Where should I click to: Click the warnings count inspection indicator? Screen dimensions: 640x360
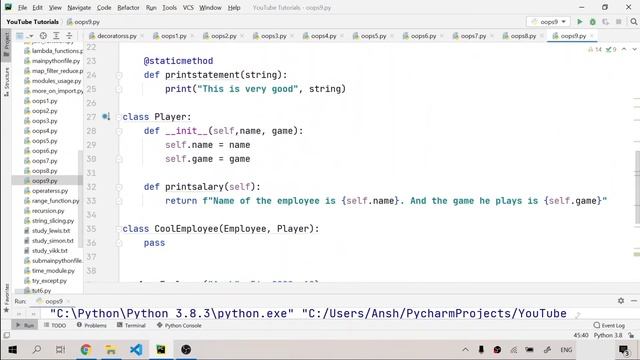tap(595, 49)
